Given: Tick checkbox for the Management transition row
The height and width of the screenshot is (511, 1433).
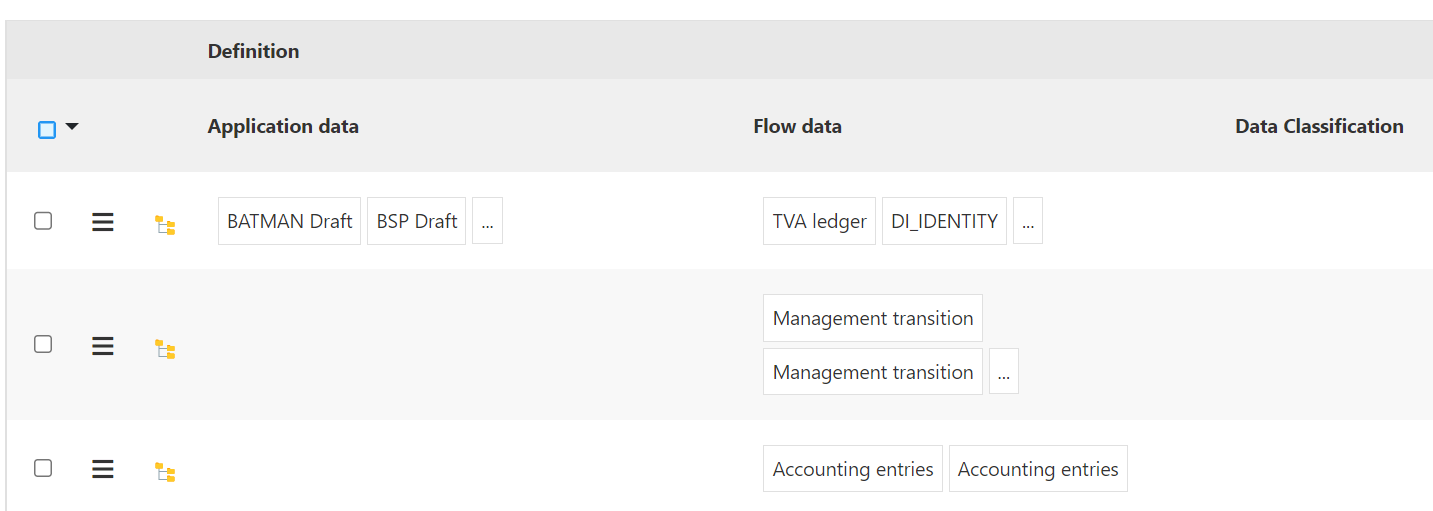Looking at the screenshot, I should click(x=43, y=344).
